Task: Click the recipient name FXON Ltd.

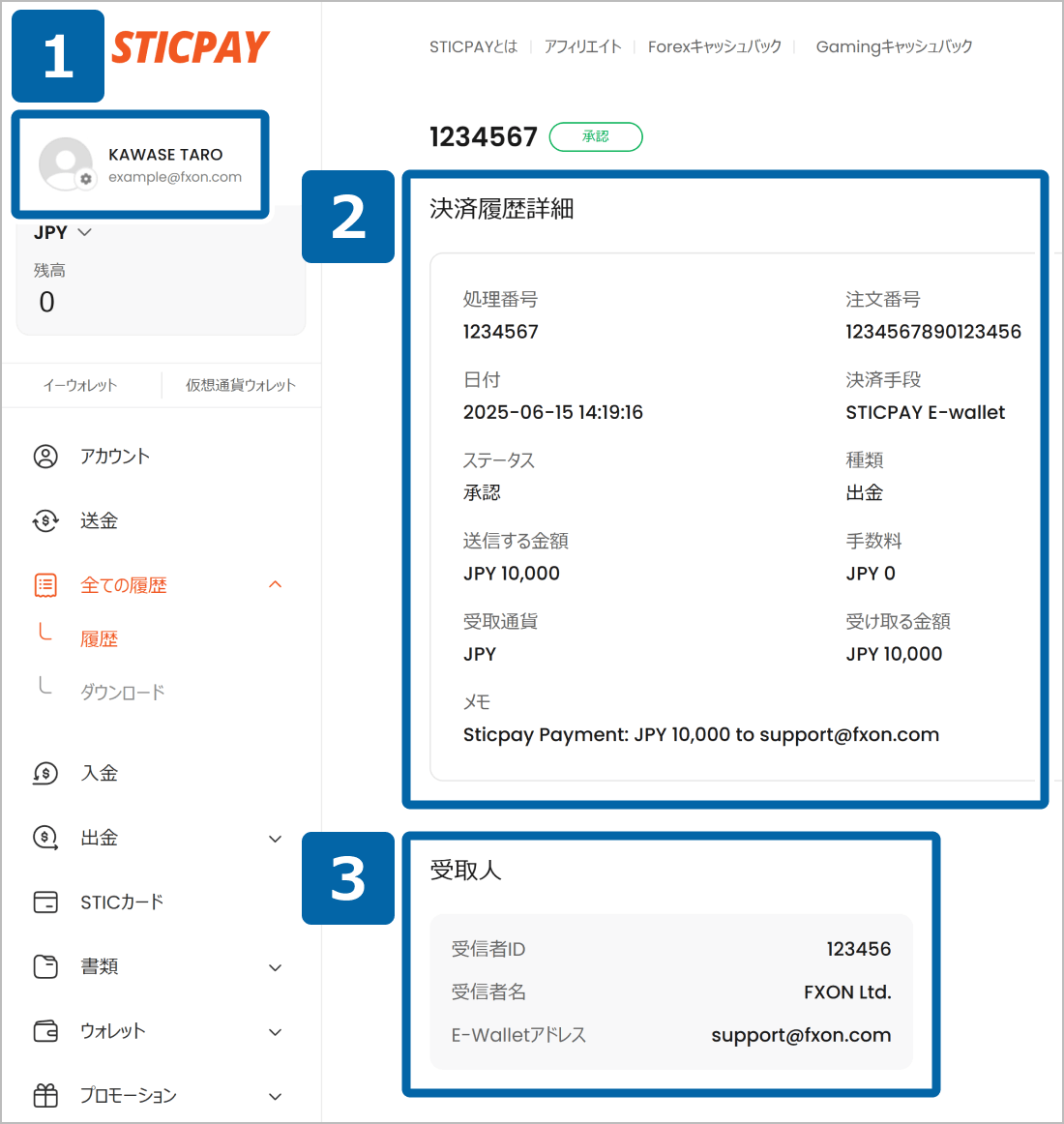Action: (x=847, y=992)
